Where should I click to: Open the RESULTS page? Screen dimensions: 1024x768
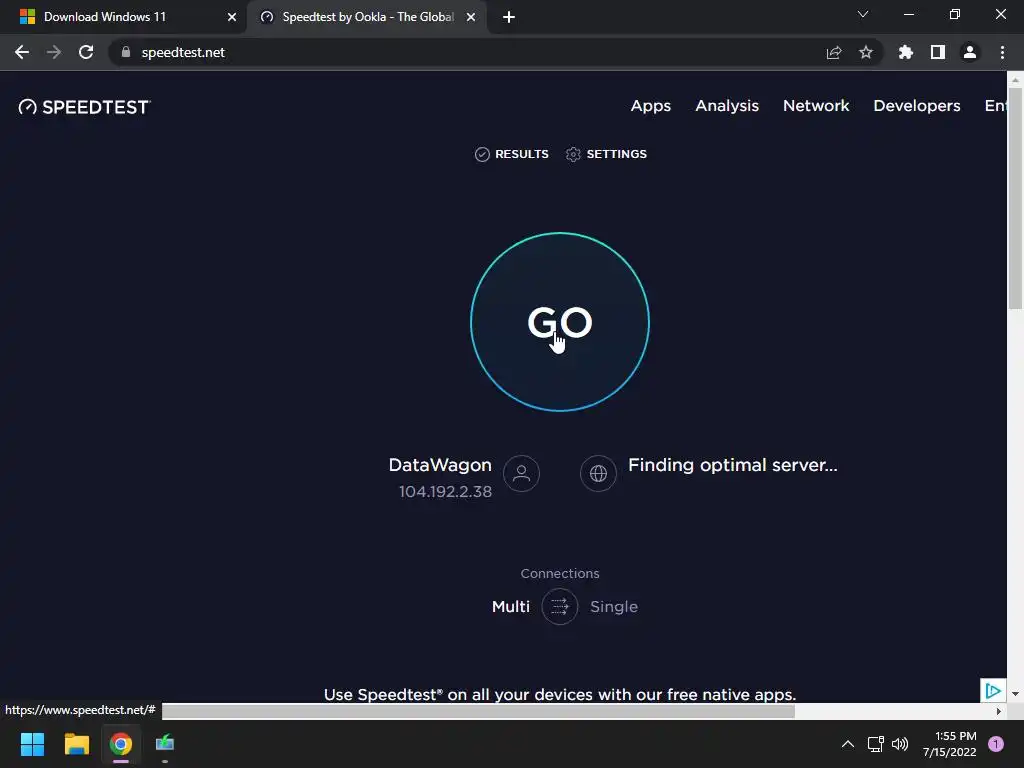click(x=511, y=154)
